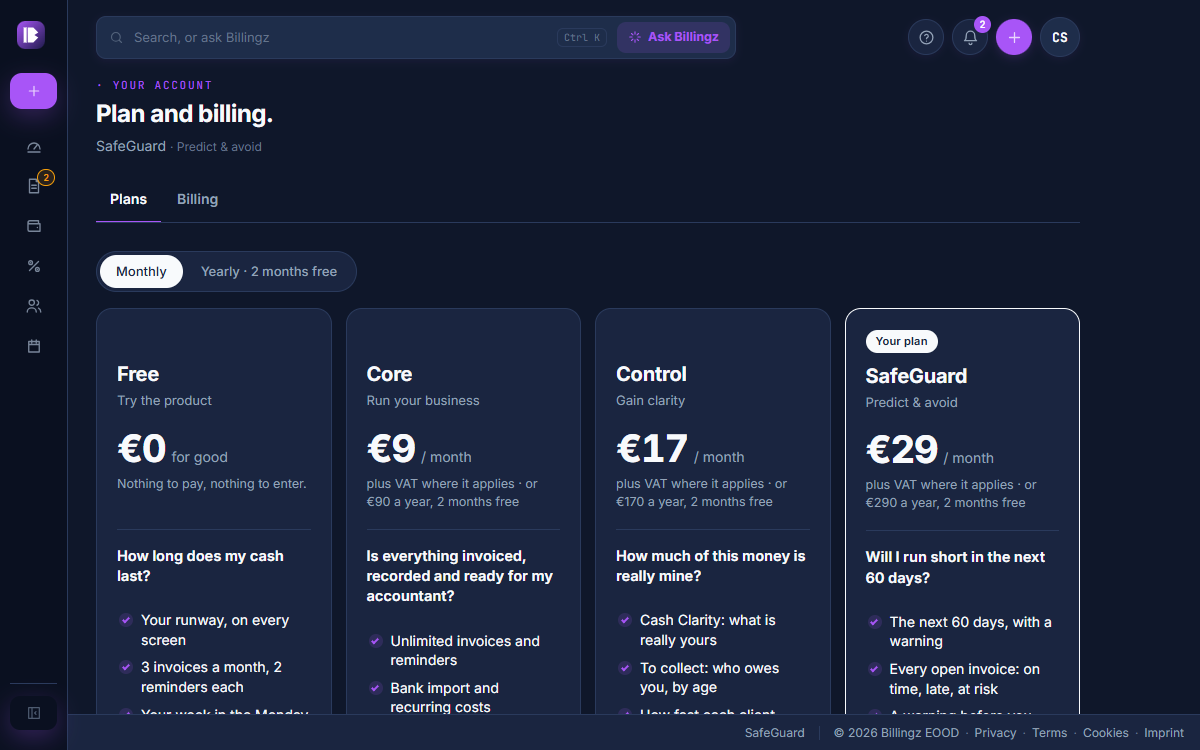Click the Core plan title
The height and width of the screenshot is (750, 1200).
389,374
